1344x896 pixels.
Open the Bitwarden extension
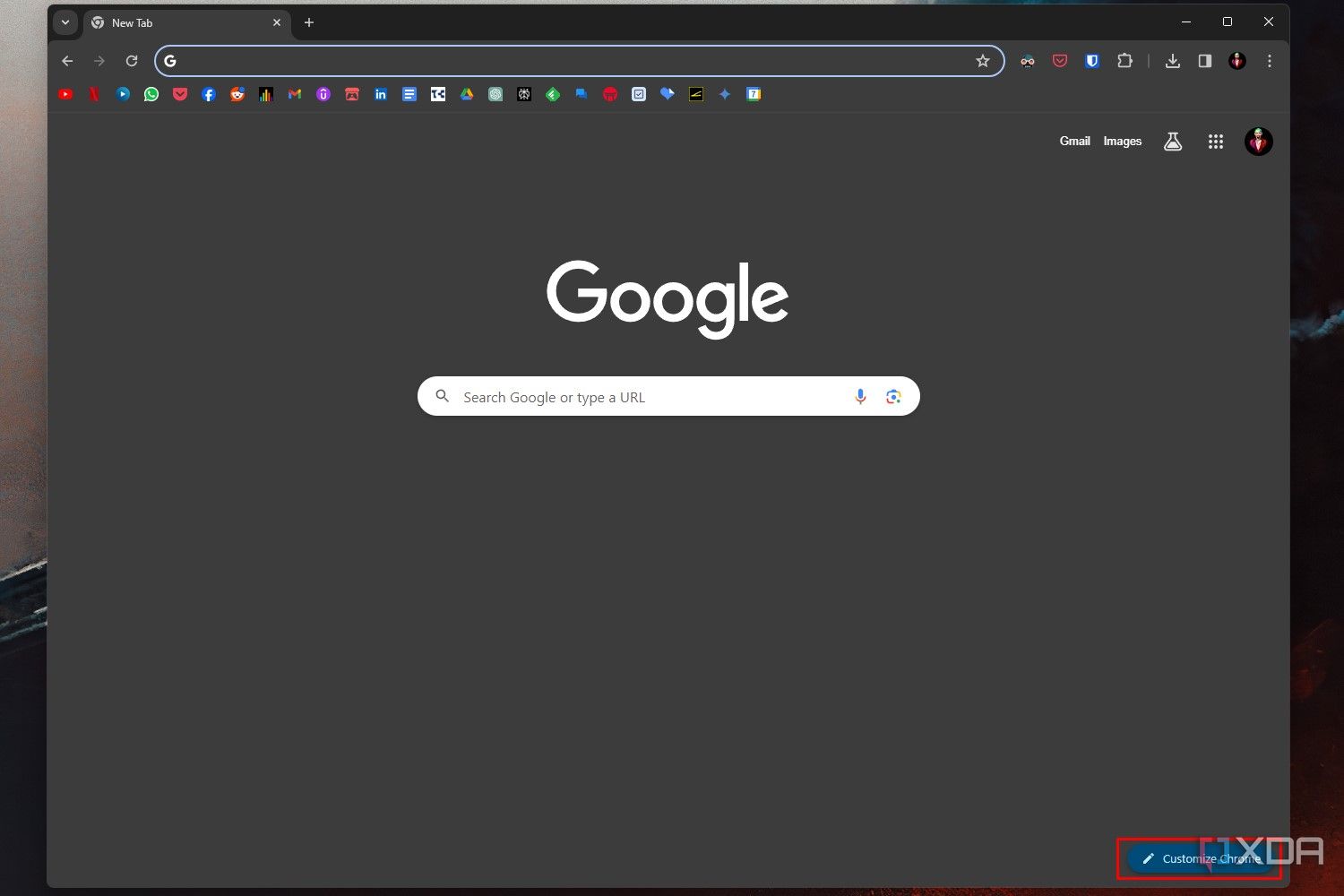tap(1092, 61)
